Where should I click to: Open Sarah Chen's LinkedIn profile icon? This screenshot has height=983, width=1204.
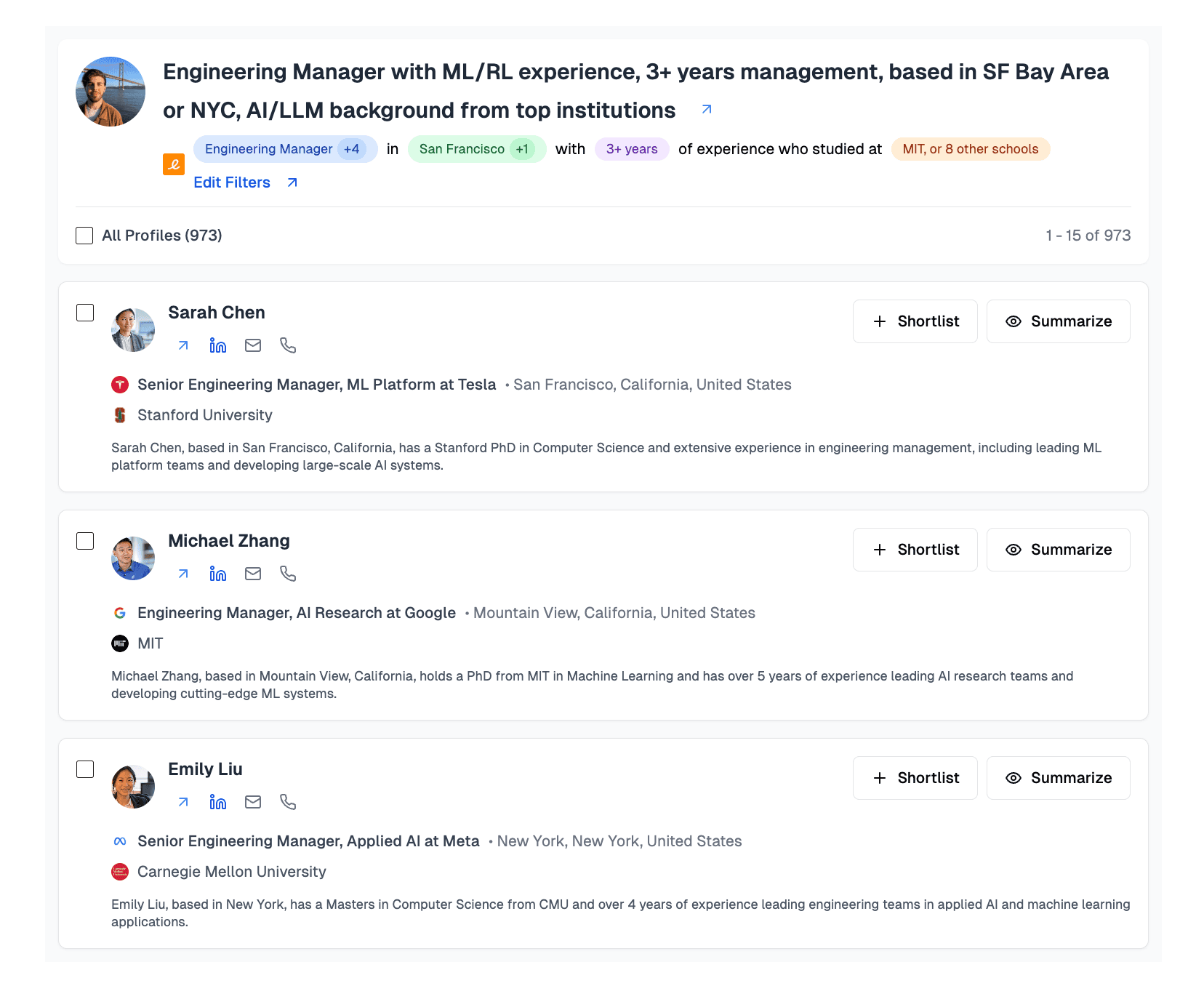click(217, 345)
